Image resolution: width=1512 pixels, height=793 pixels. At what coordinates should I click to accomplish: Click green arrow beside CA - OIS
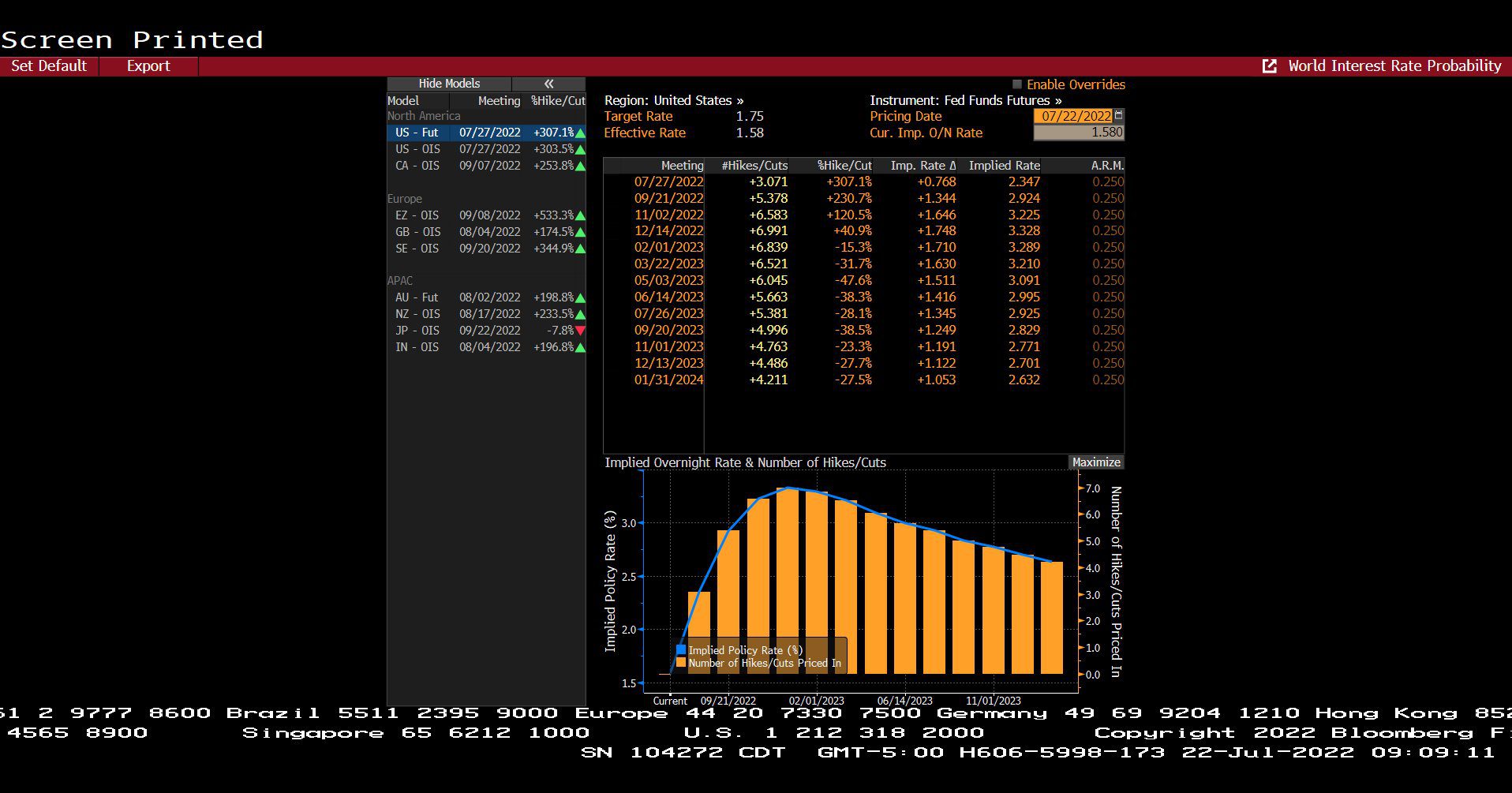(x=580, y=166)
